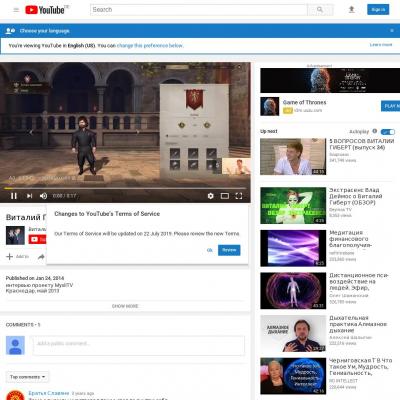Play 5 ВОПРОСОВ ВИТАЛИЙ ГИБЕРТ video thumbnail
The height and width of the screenshot is (400, 400).
tap(293, 157)
